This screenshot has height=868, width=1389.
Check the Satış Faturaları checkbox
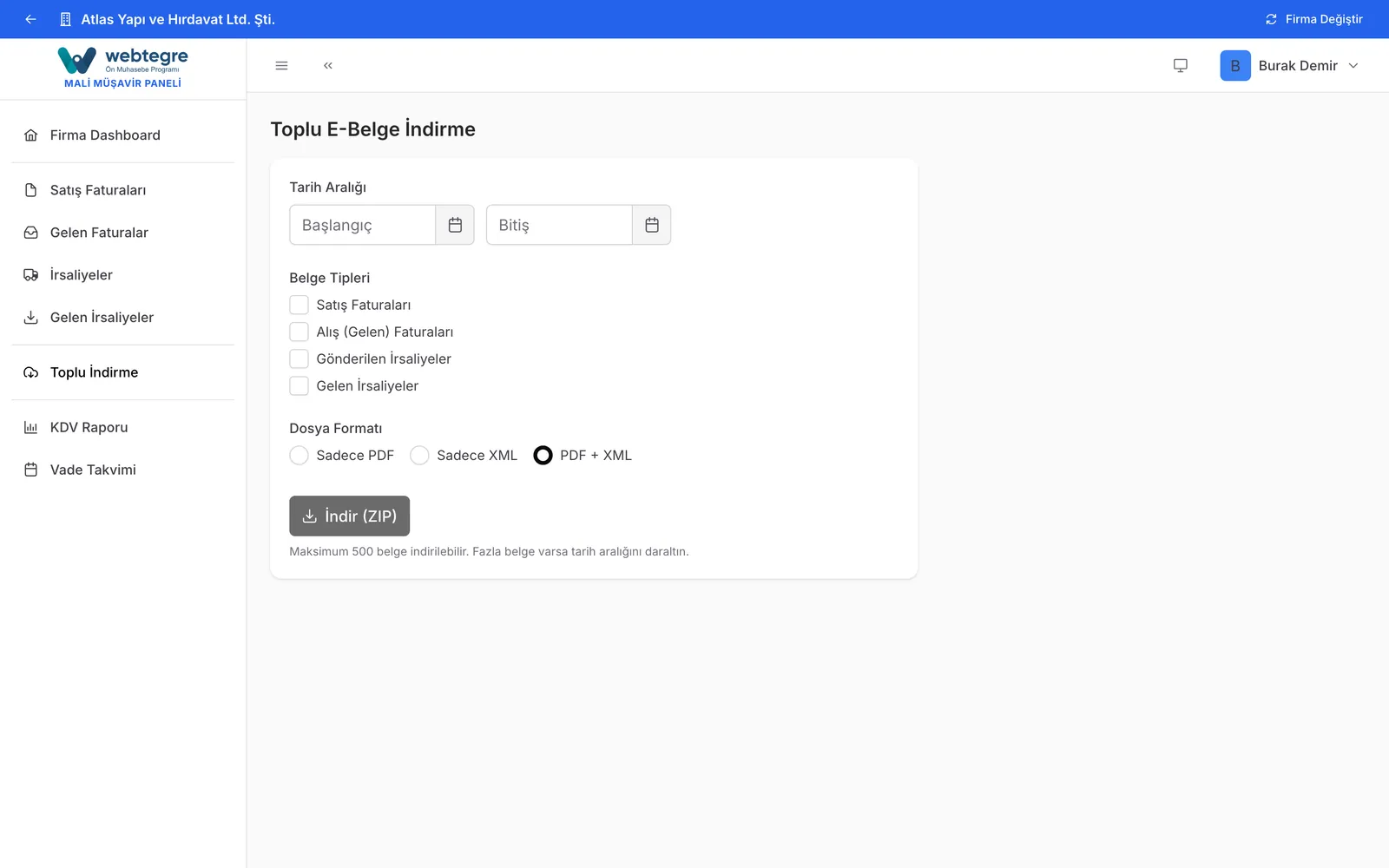coord(299,305)
